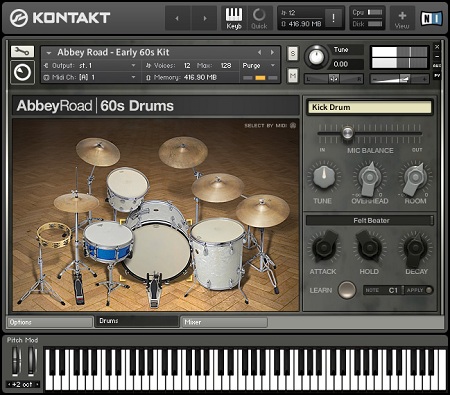The image size is (450, 395).
Task: Adjust the DECAY knob
Action: tap(415, 248)
